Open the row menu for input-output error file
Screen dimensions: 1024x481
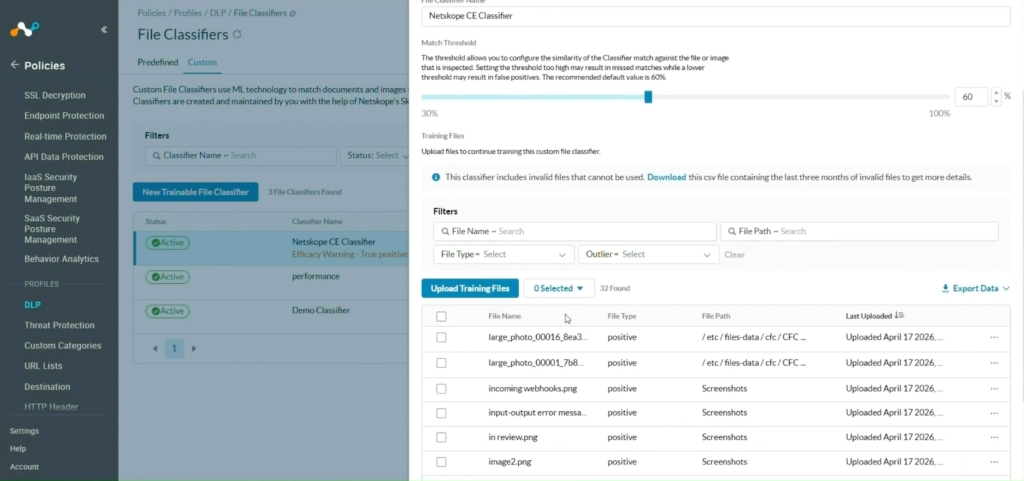[x=994, y=413]
